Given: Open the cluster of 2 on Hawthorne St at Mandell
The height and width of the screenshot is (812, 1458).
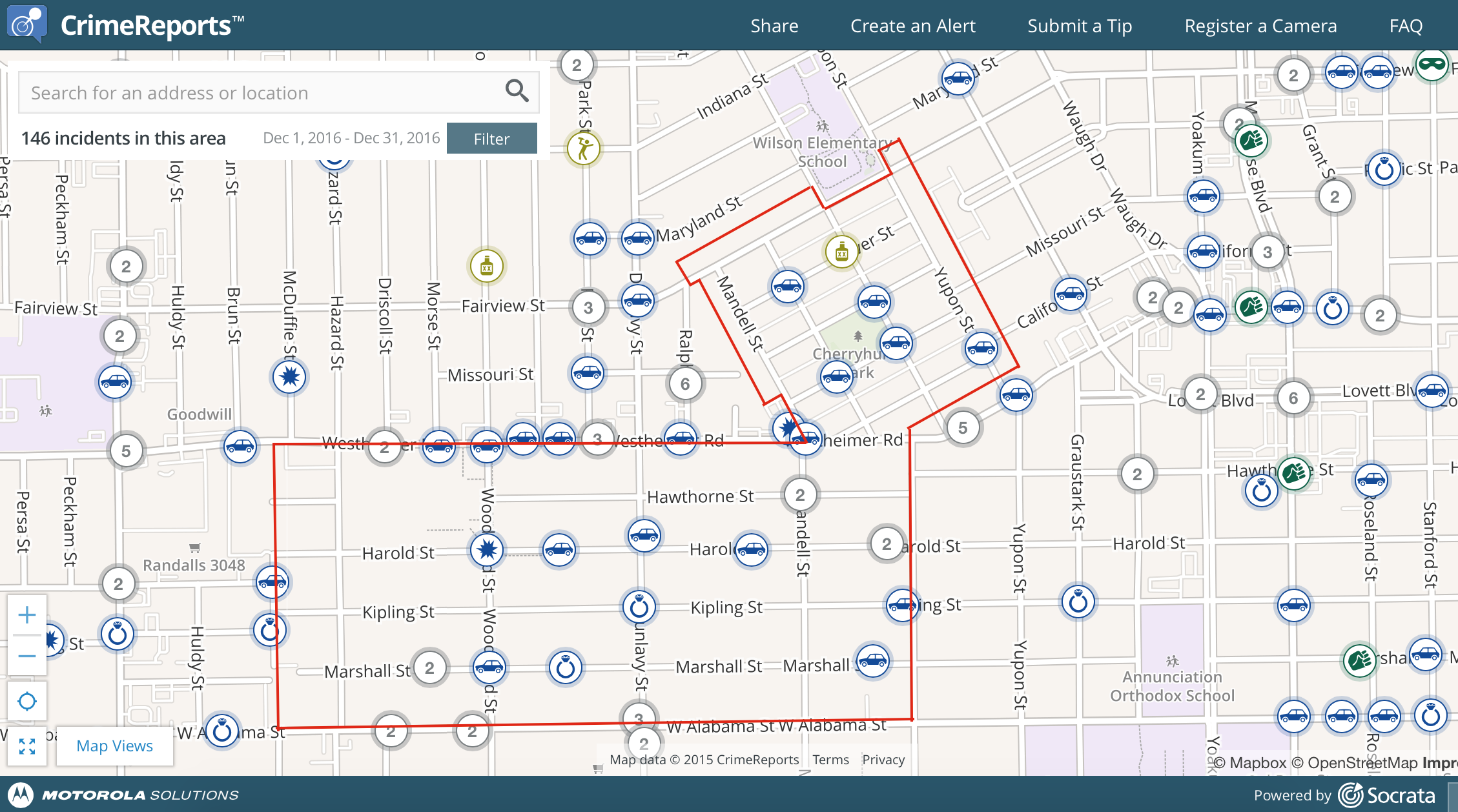Looking at the screenshot, I should click(800, 495).
